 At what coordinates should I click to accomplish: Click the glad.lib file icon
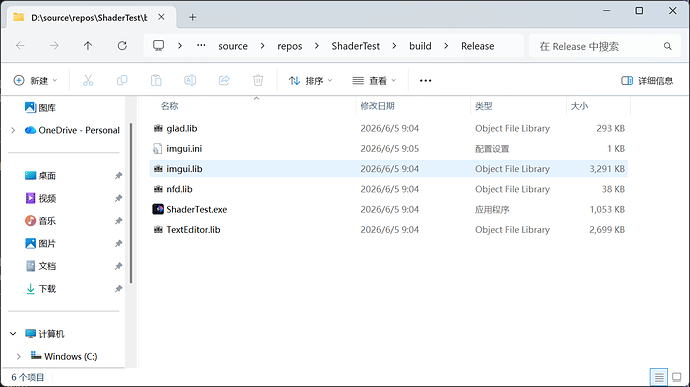click(x=158, y=128)
